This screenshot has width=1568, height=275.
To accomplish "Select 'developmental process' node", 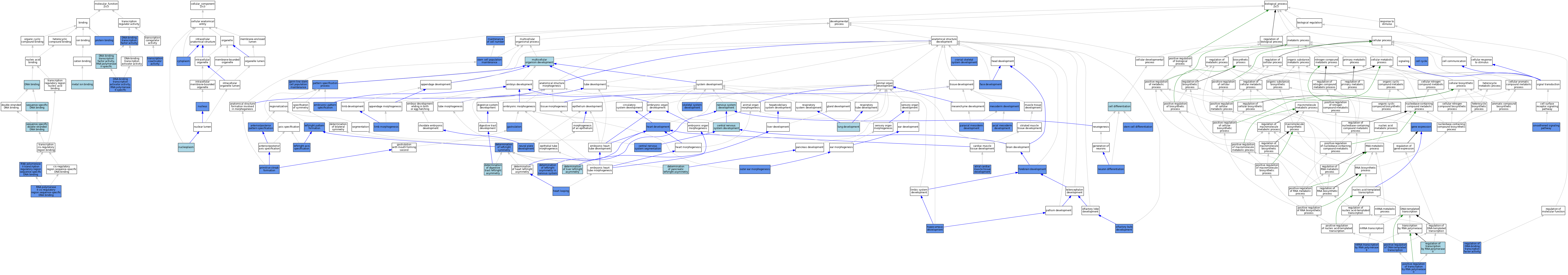I will pyautogui.click(x=839, y=23).
